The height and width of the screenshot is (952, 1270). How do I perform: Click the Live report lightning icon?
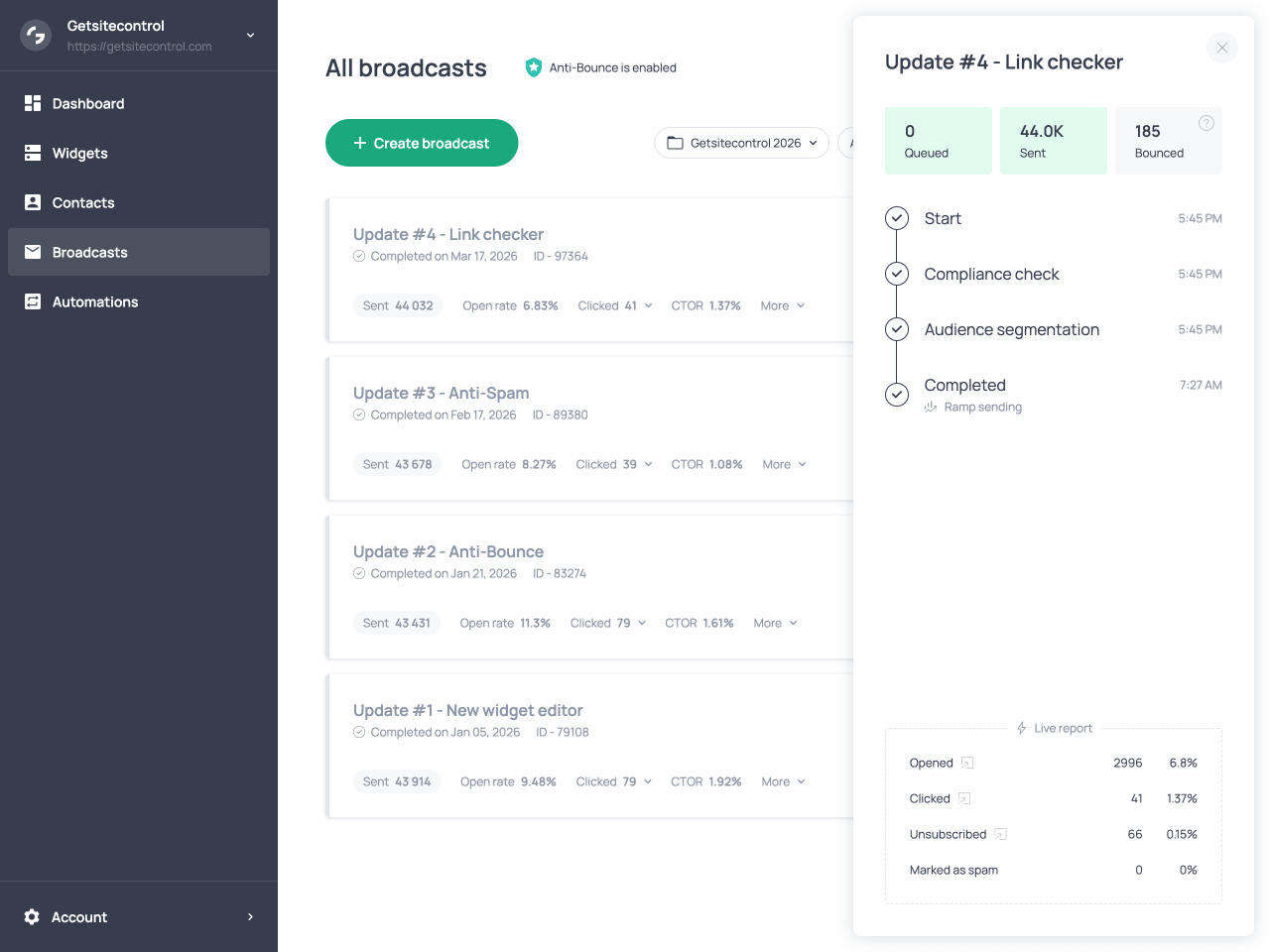pyautogui.click(x=1021, y=728)
